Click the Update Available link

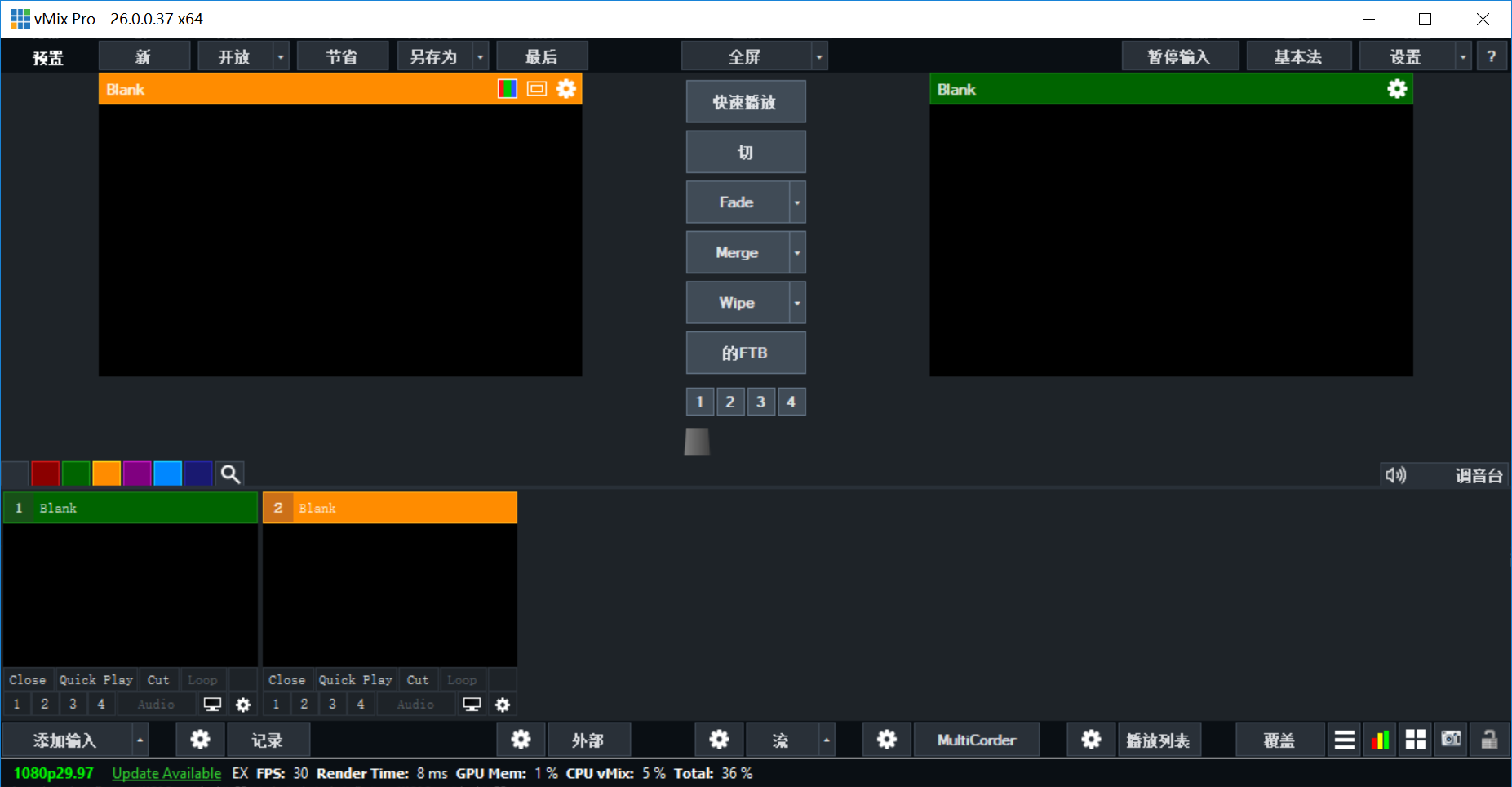(166, 773)
